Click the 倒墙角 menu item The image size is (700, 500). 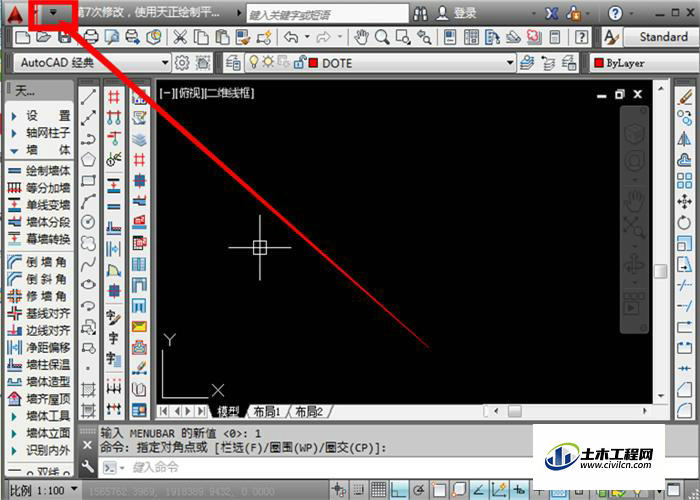tap(40, 262)
